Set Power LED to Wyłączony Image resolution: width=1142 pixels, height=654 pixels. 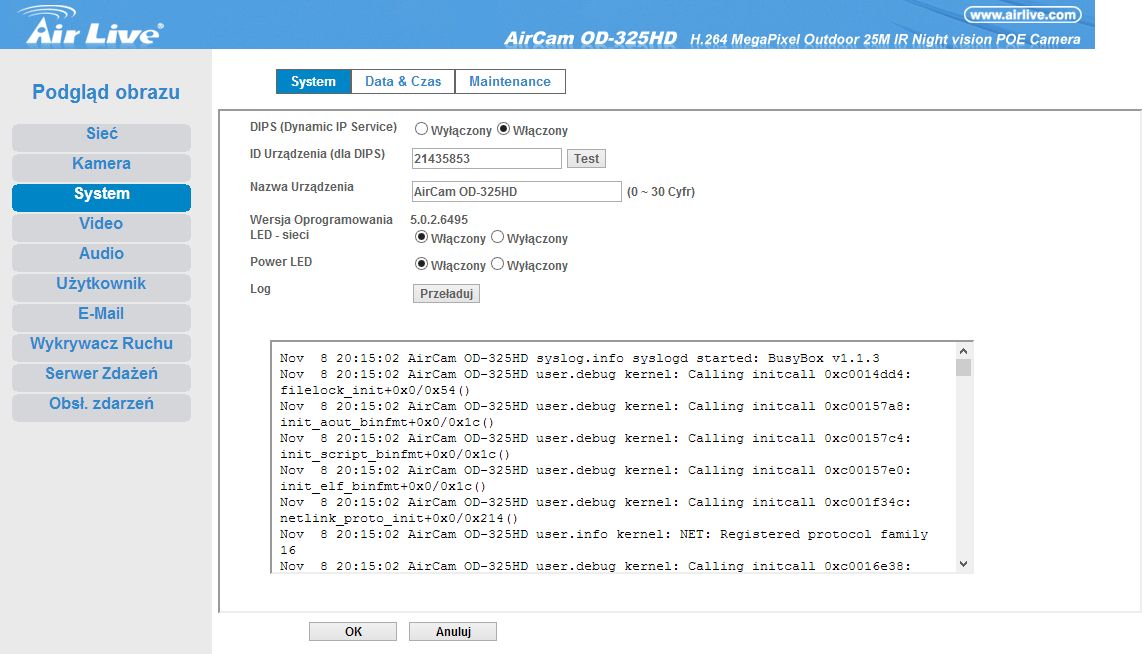click(497, 264)
